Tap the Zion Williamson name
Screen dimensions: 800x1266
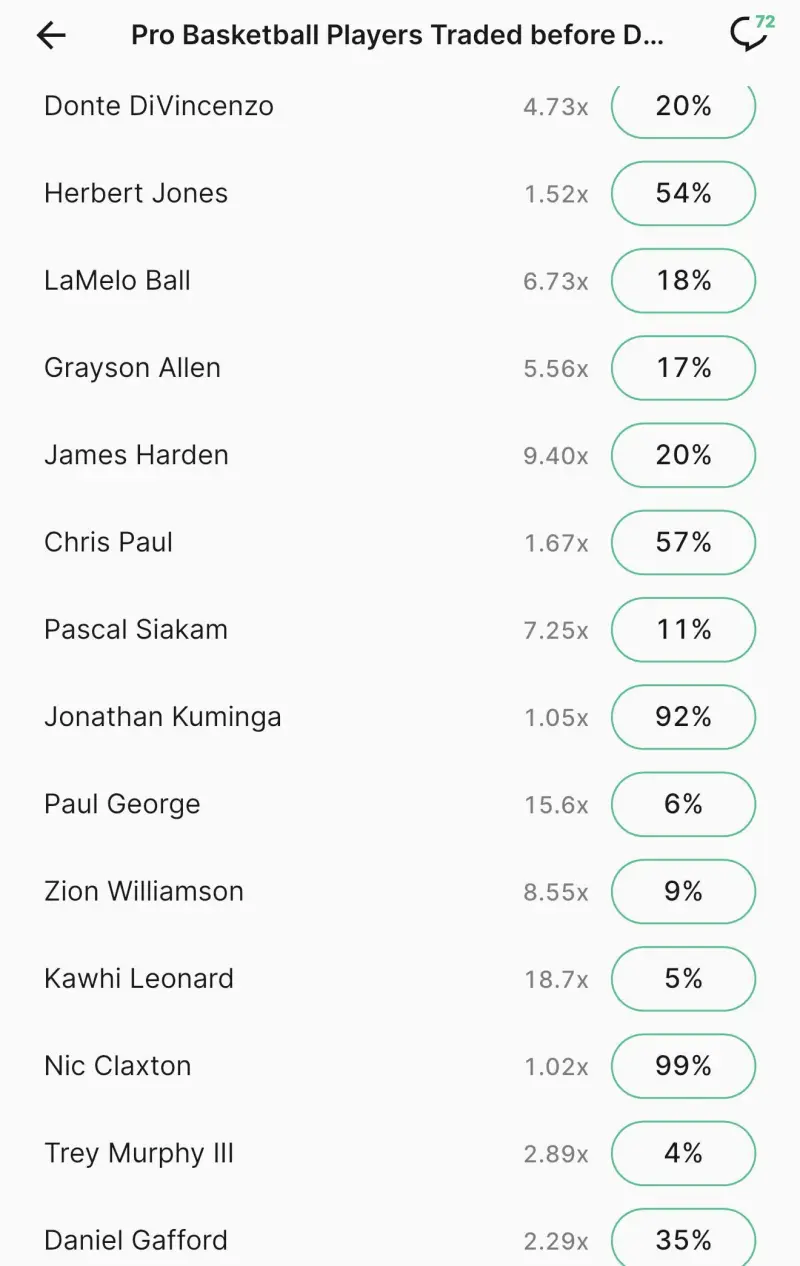click(144, 891)
